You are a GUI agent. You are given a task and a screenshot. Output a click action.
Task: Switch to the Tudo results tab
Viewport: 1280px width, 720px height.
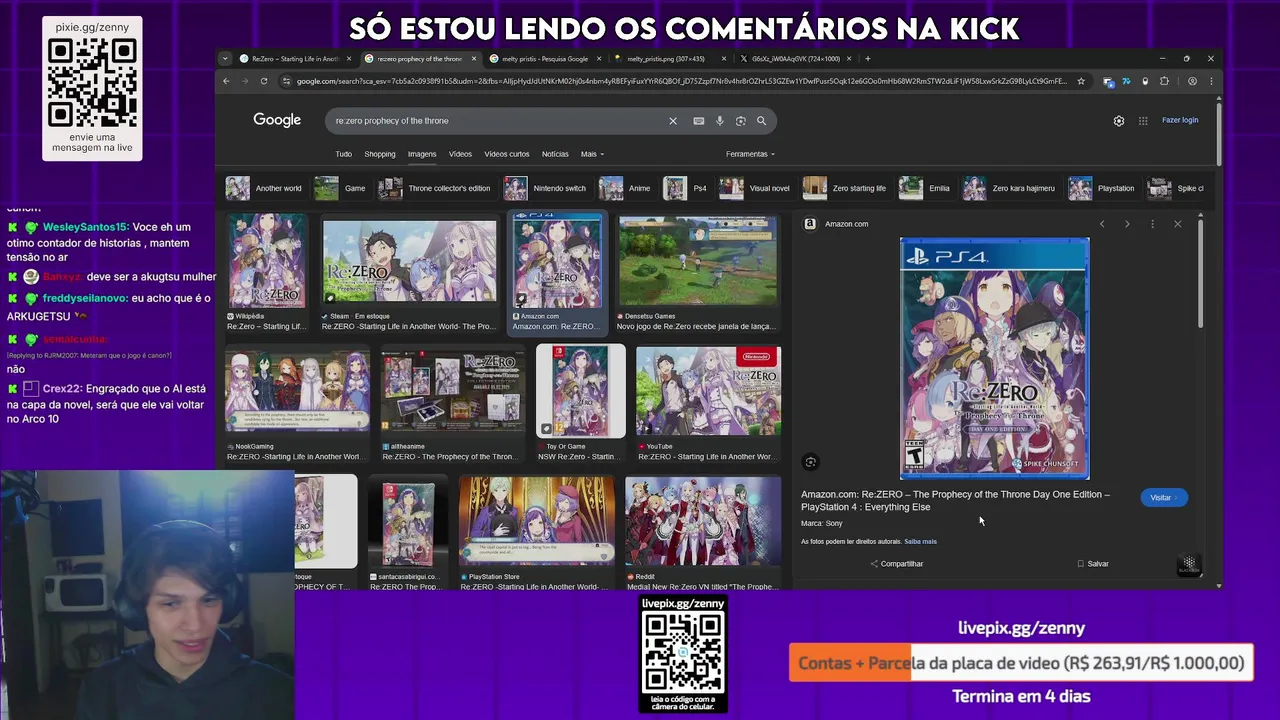click(343, 154)
